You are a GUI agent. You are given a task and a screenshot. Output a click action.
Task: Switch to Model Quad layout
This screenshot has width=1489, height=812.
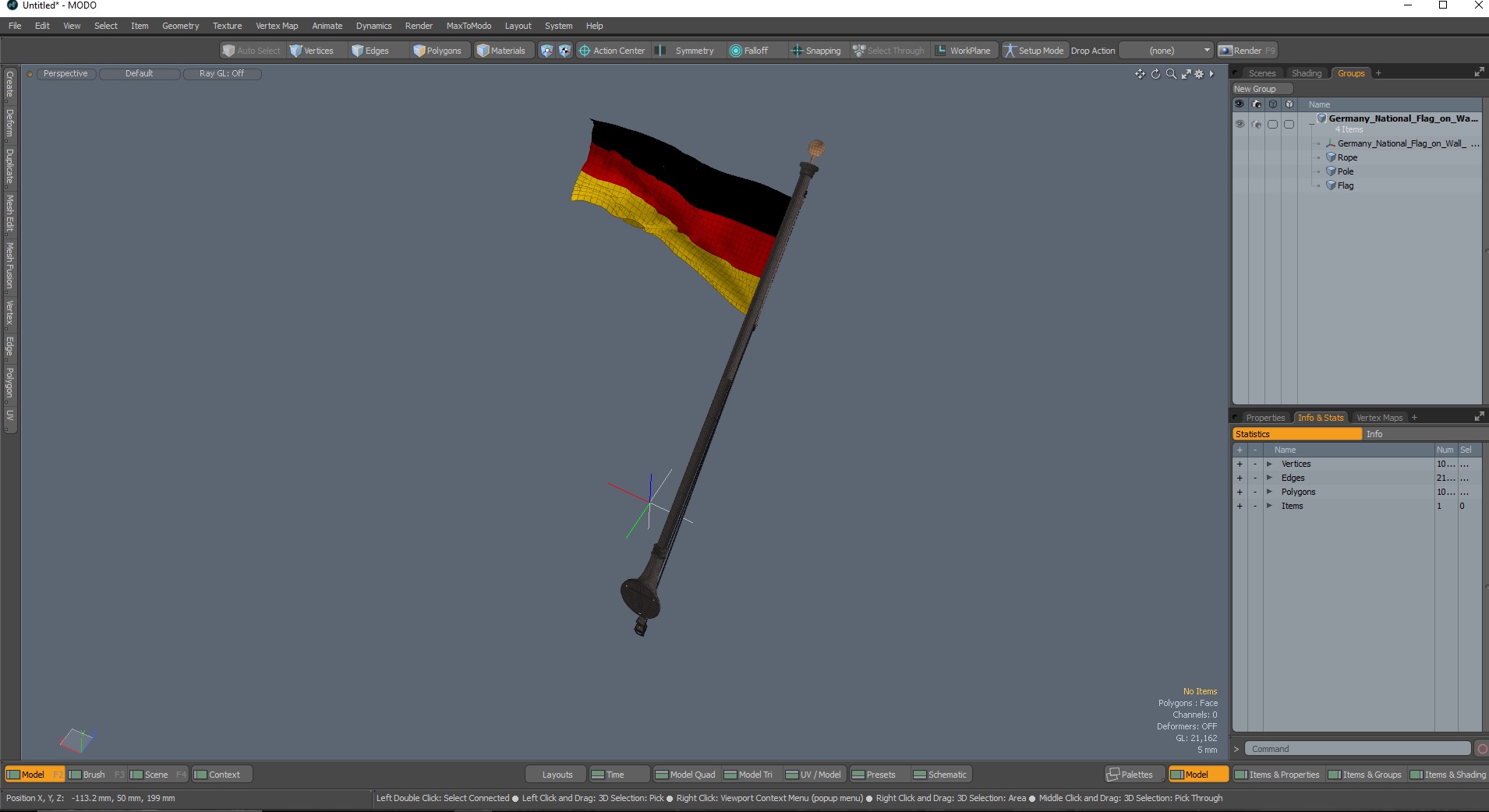coord(684,775)
